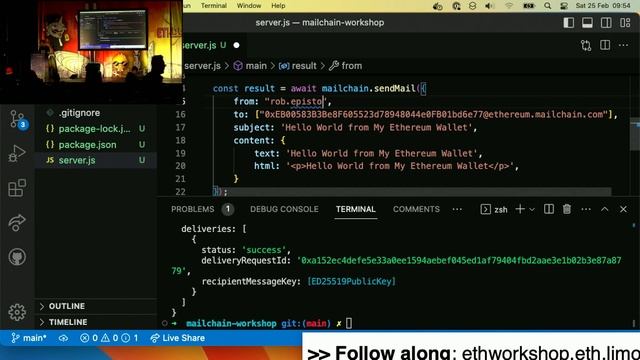Click the unsaved dot on server.js tab
The image size is (640, 360).
(236, 45)
